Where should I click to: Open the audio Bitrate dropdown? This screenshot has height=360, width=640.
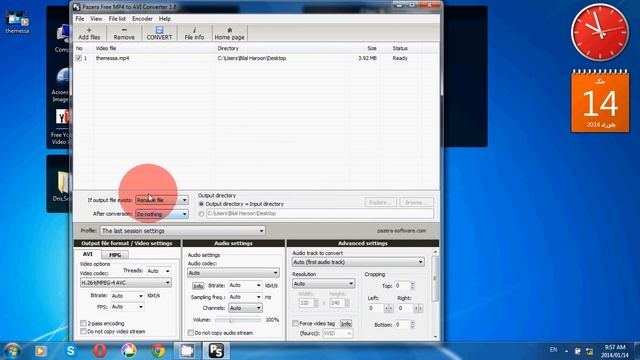coord(245,285)
